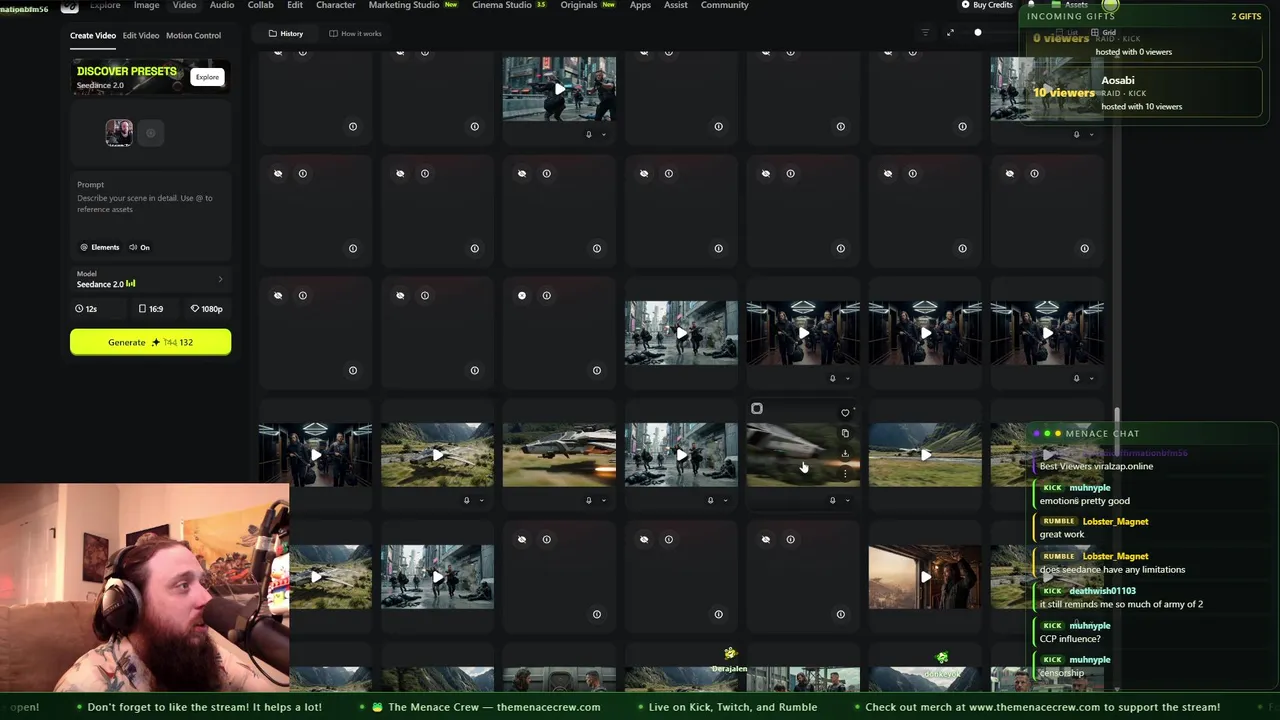
Task: Click the download icon on the blurred spaceship clip
Action: pyautogui.click(x=845, y=454)
